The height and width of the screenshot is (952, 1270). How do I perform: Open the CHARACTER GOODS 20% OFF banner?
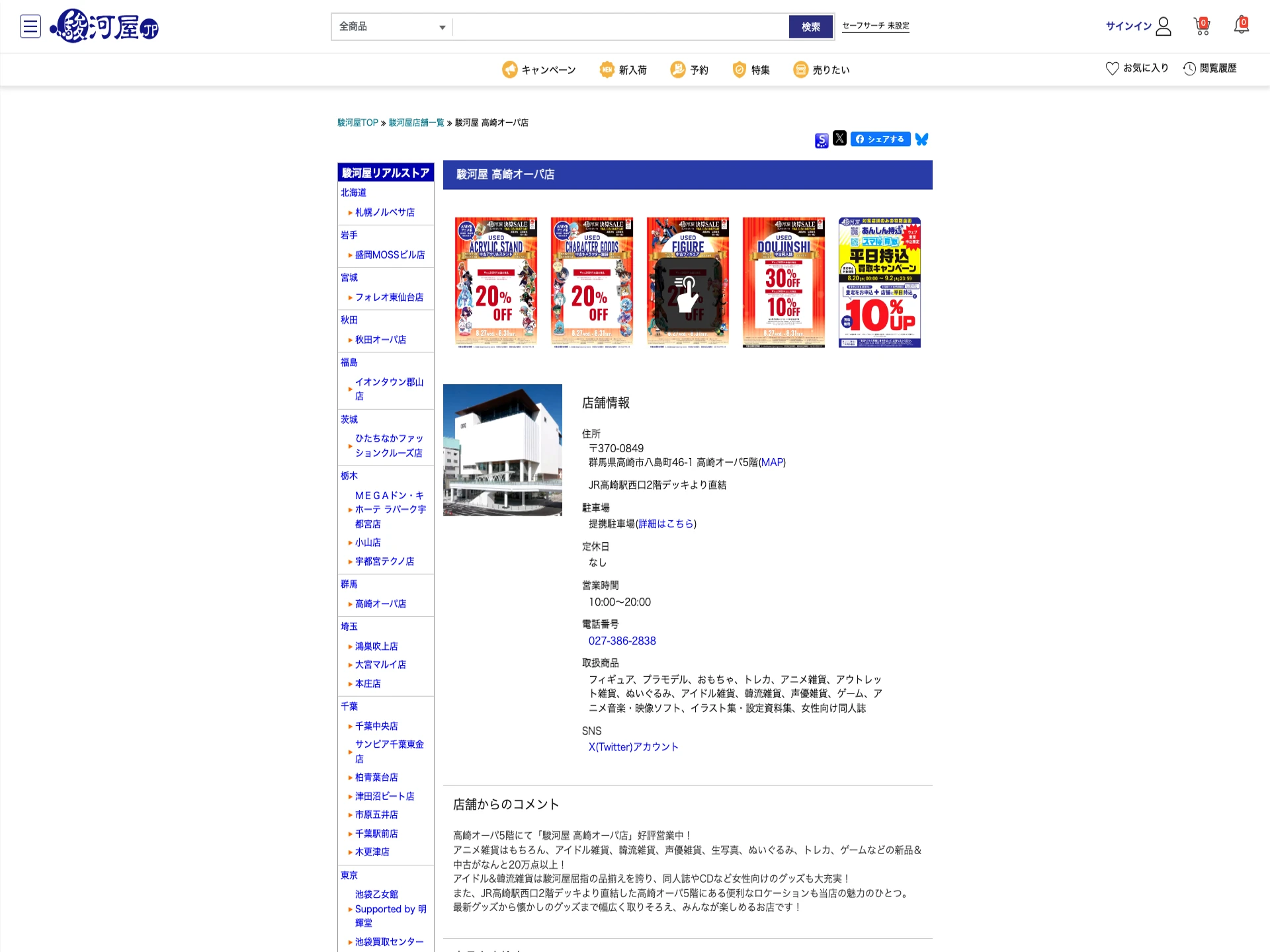(x=592, y=282)
